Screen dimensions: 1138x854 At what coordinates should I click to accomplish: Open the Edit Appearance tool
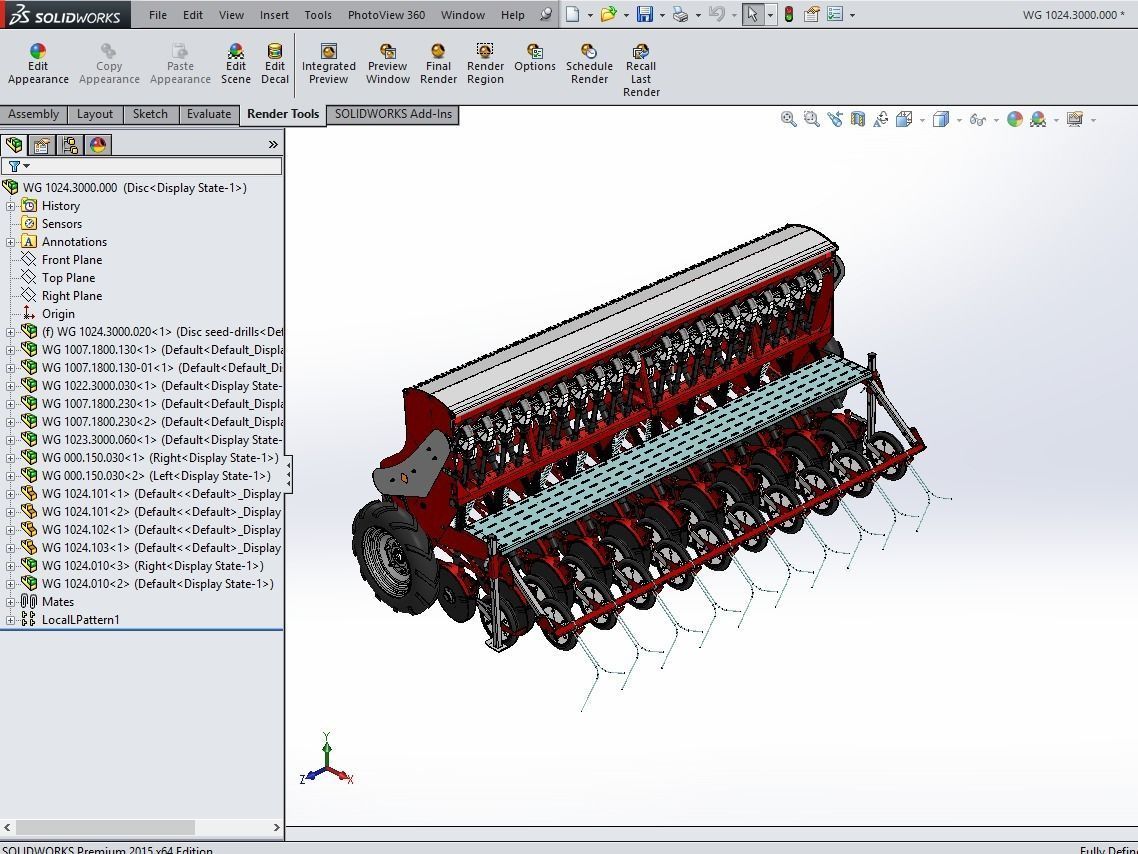(38, 64)
